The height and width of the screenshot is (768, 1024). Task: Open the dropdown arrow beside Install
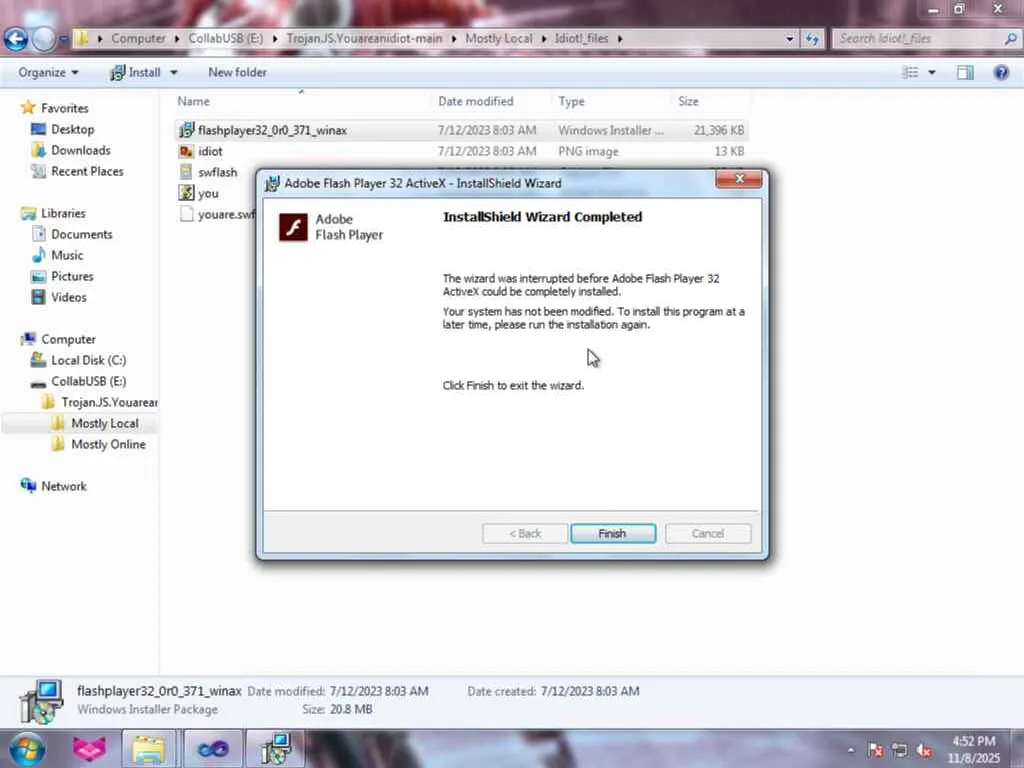coord(174,72)
